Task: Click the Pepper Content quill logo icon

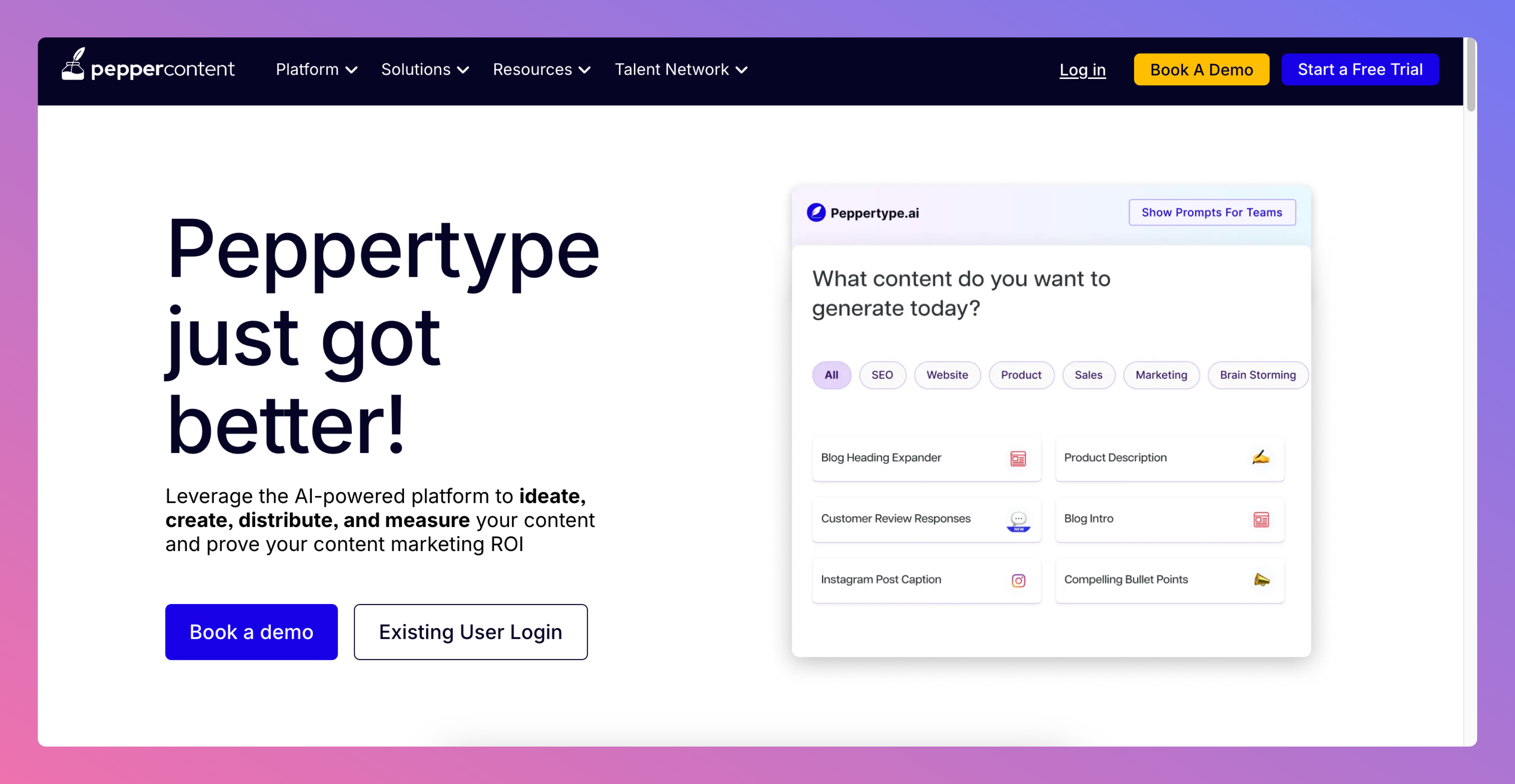Action: pos(73,63)
